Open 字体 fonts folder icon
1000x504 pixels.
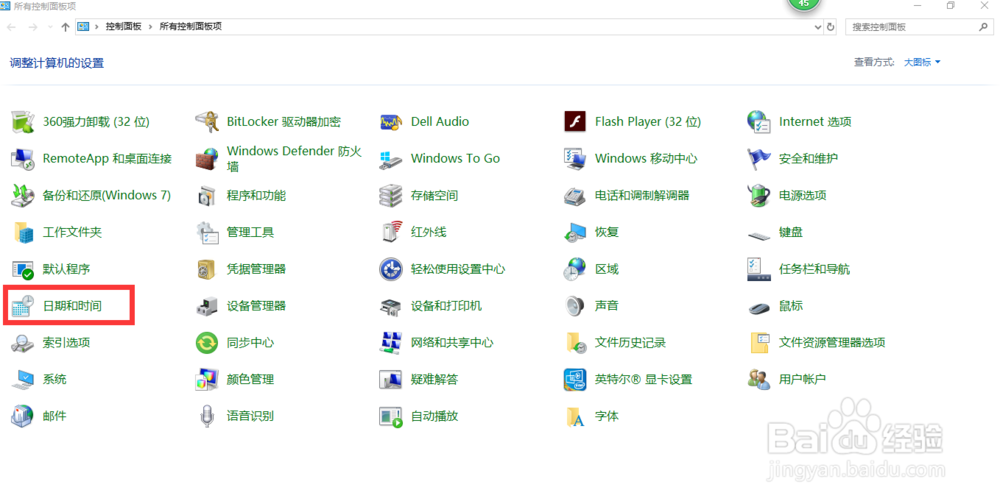click(x=575, y=416)
